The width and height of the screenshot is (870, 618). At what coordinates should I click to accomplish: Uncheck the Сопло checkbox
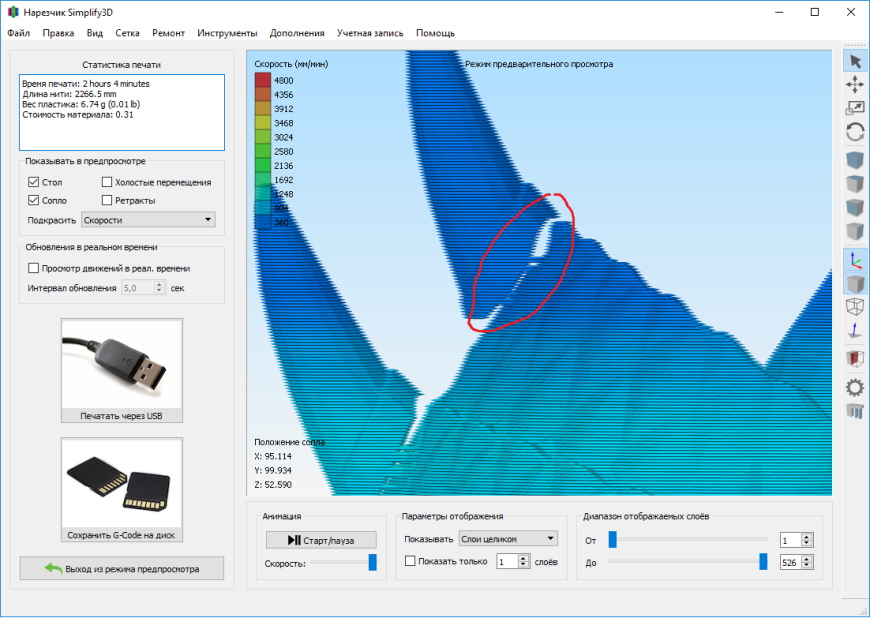coord(33,200)
